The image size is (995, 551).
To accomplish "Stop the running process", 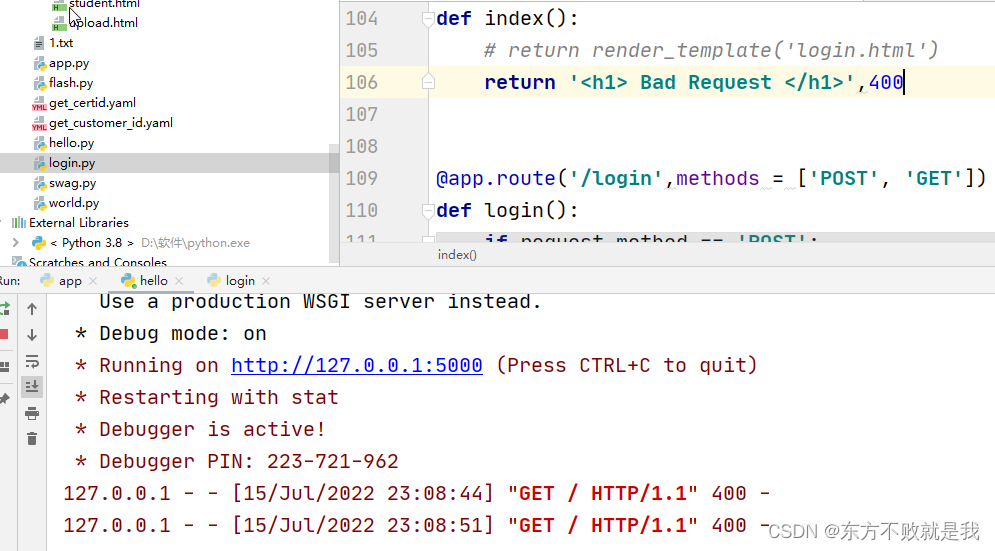I will (x=4, y=335).
